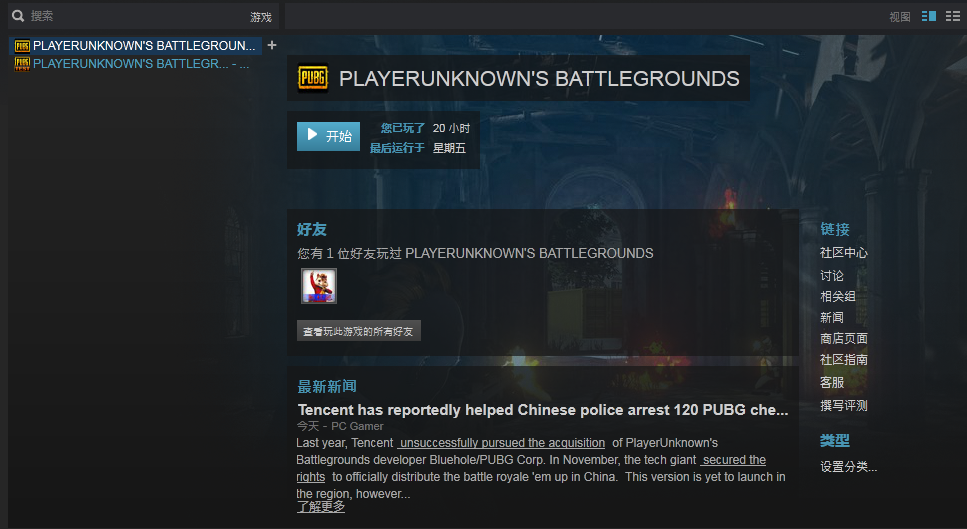967x529 pixels.
Task: Follow 'unsuccessfully pursued the acquisition' link
Action: tap(501, 443)
